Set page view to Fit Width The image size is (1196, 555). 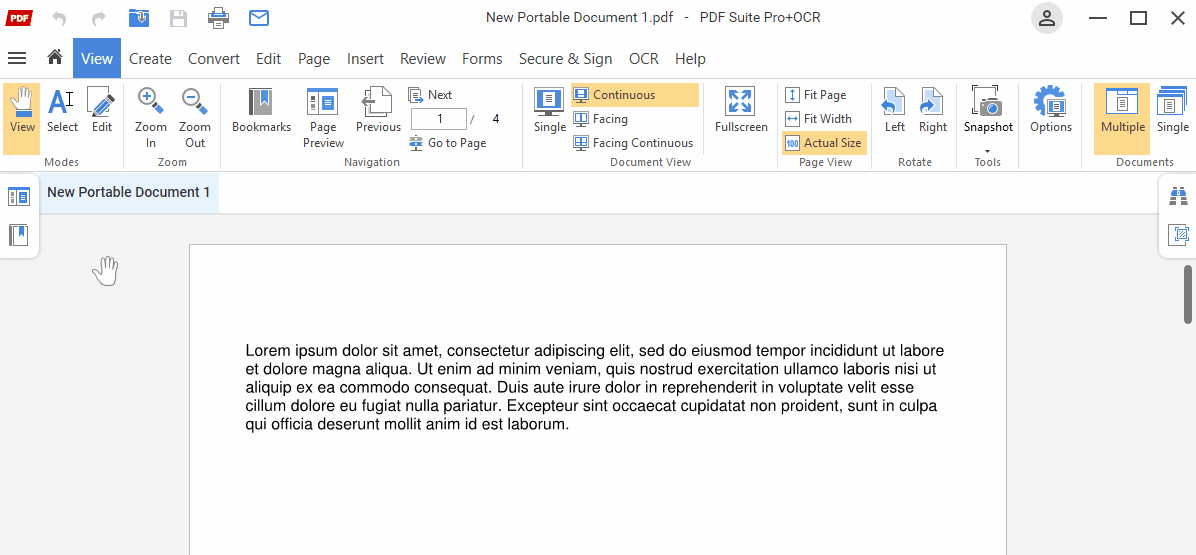[x=819, y=119]
